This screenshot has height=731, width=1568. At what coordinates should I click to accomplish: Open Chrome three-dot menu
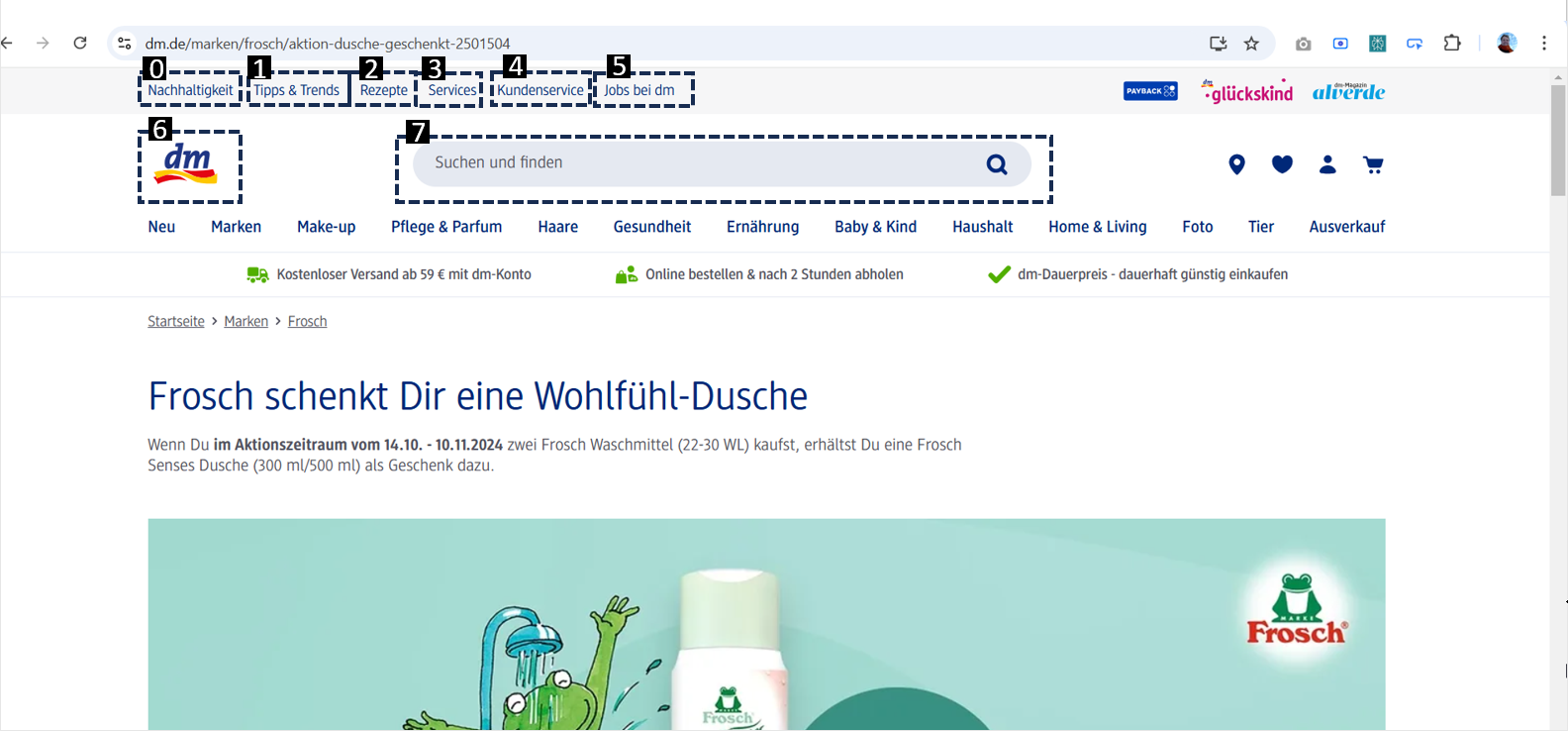click(x=1543, y=44)
